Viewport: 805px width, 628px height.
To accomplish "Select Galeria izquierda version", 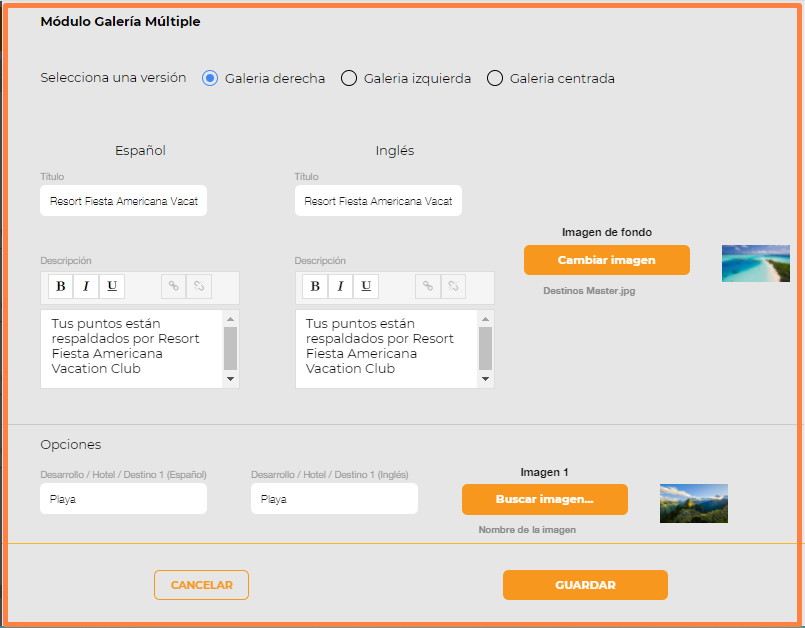I will click(349, 78).
